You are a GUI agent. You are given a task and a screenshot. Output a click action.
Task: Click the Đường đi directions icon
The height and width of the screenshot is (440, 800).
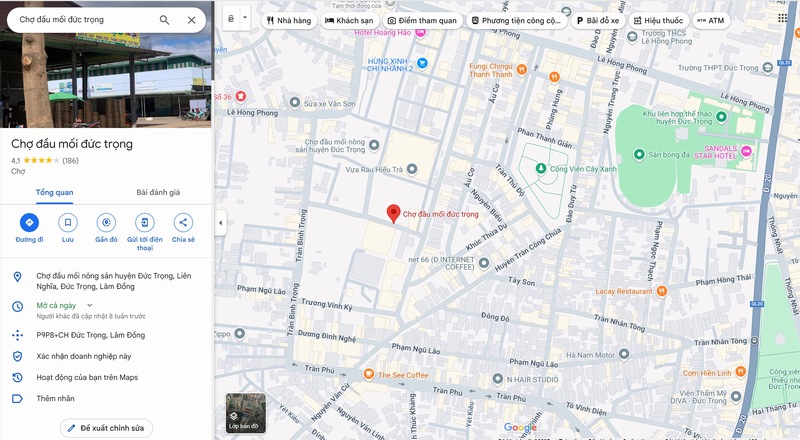point(29,223)
